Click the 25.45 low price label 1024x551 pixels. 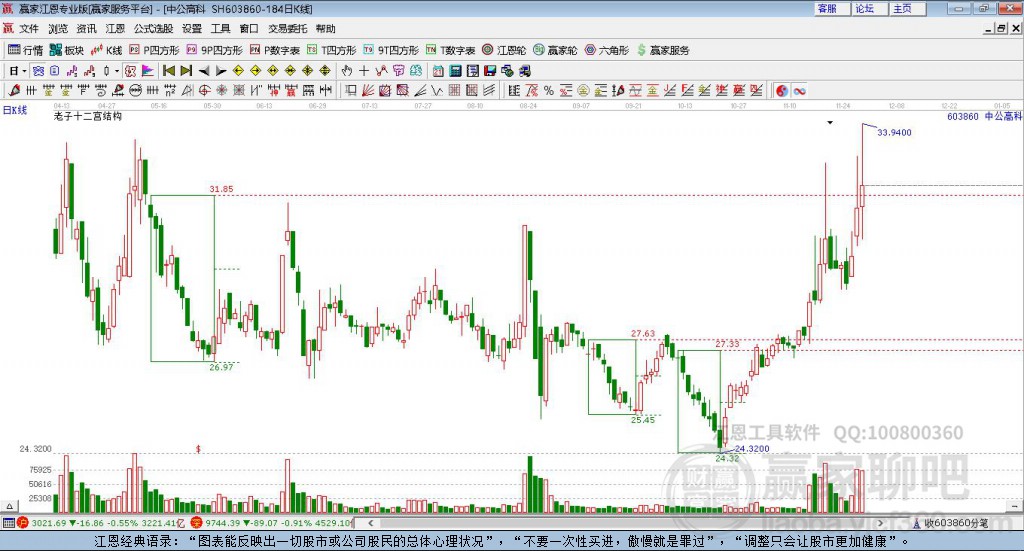click(643, 420)
